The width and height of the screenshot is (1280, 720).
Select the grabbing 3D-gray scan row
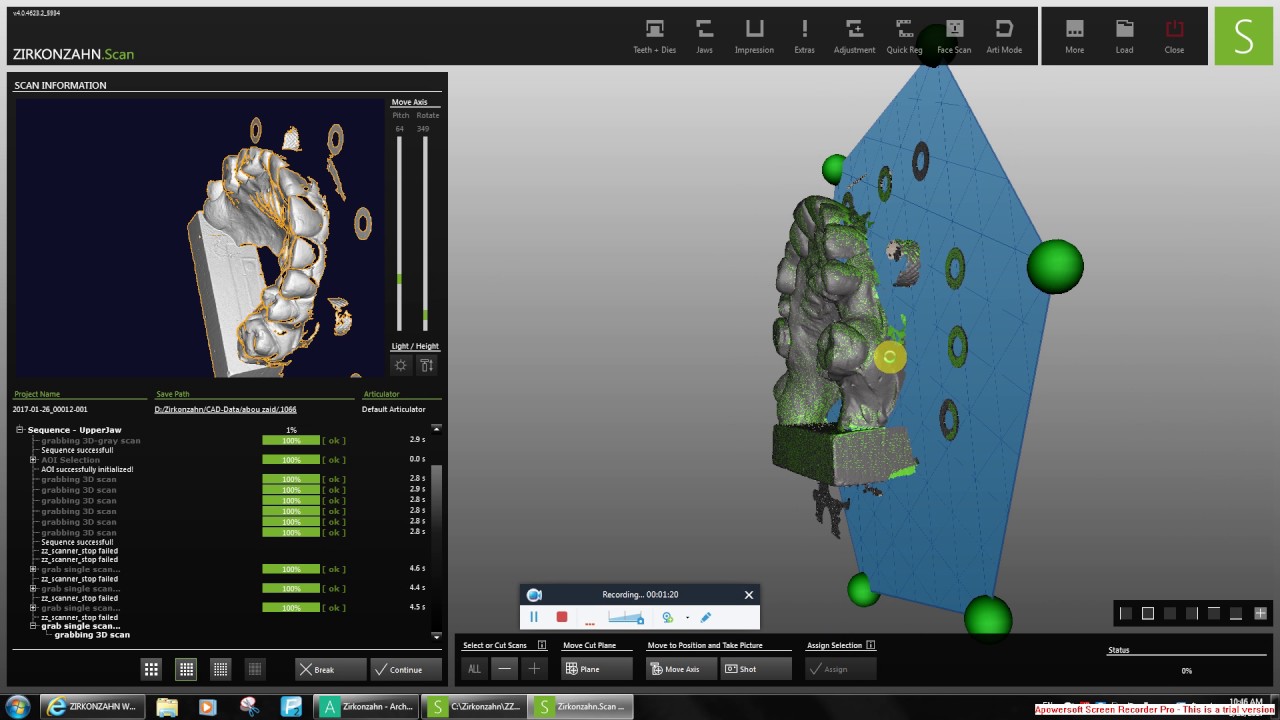pyautogui.click(x=91, y=440)
